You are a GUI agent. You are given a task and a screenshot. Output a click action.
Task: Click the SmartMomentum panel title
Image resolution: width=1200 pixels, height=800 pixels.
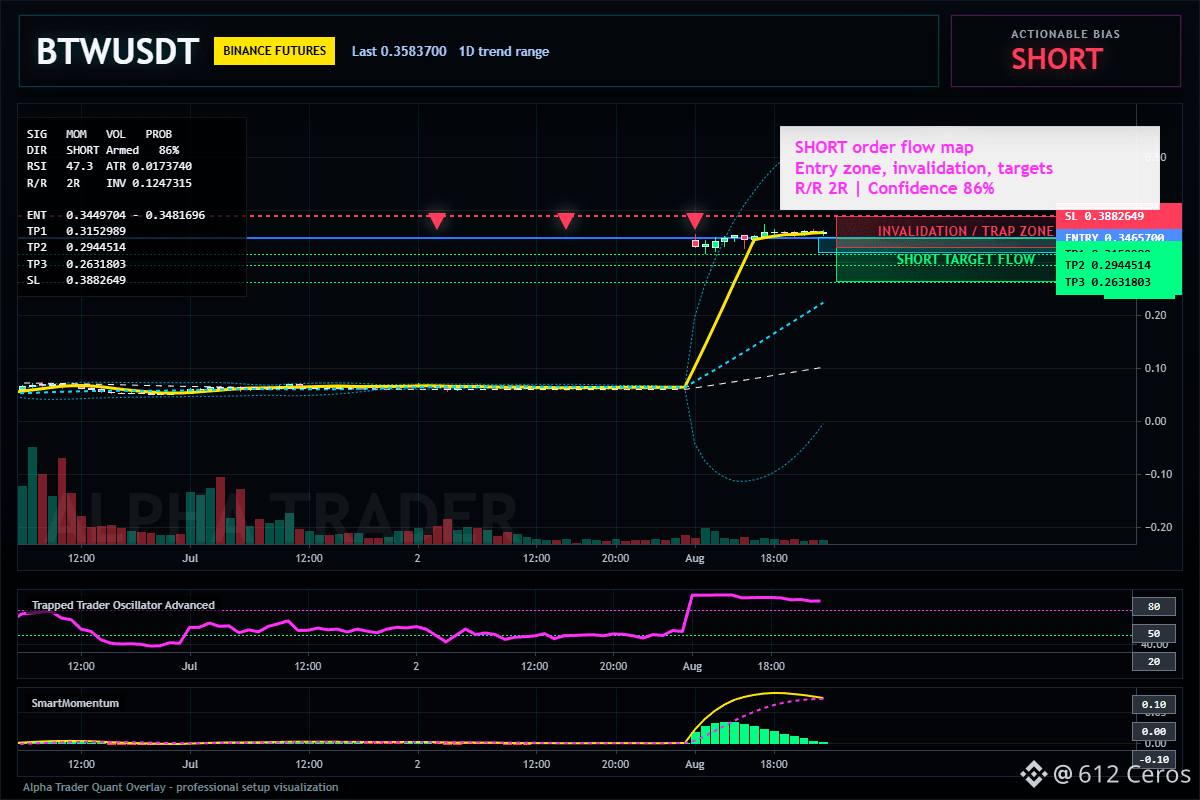point(75,703)
